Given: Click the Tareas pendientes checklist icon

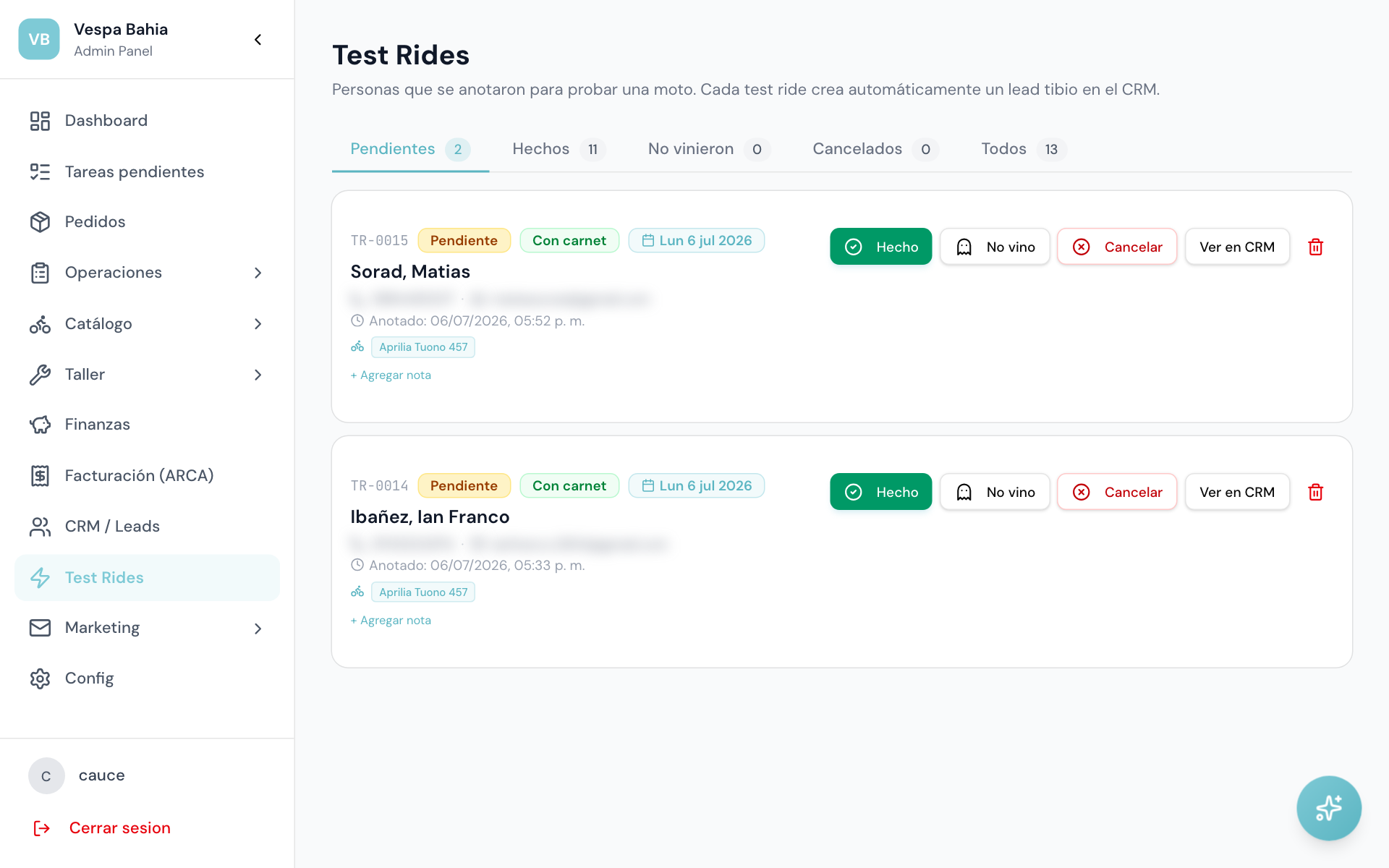Looking at the screenshot, I should [x=40, y=171].
